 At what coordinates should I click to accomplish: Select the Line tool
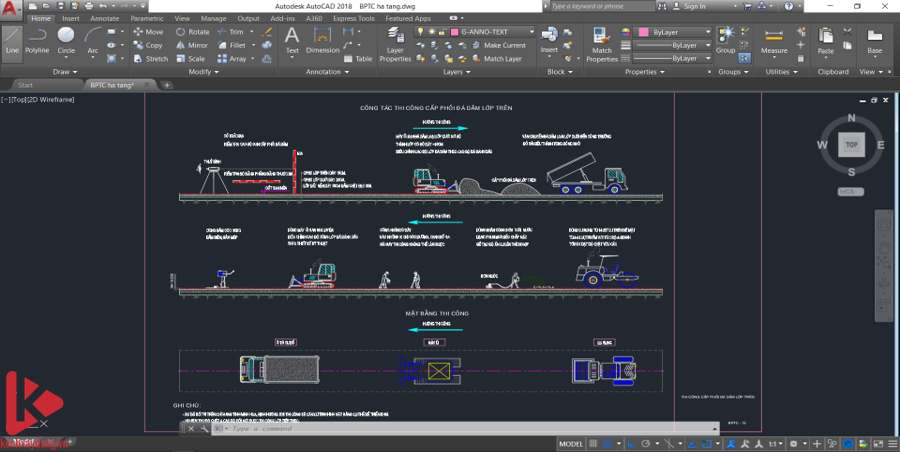click(x=12, y=40)
